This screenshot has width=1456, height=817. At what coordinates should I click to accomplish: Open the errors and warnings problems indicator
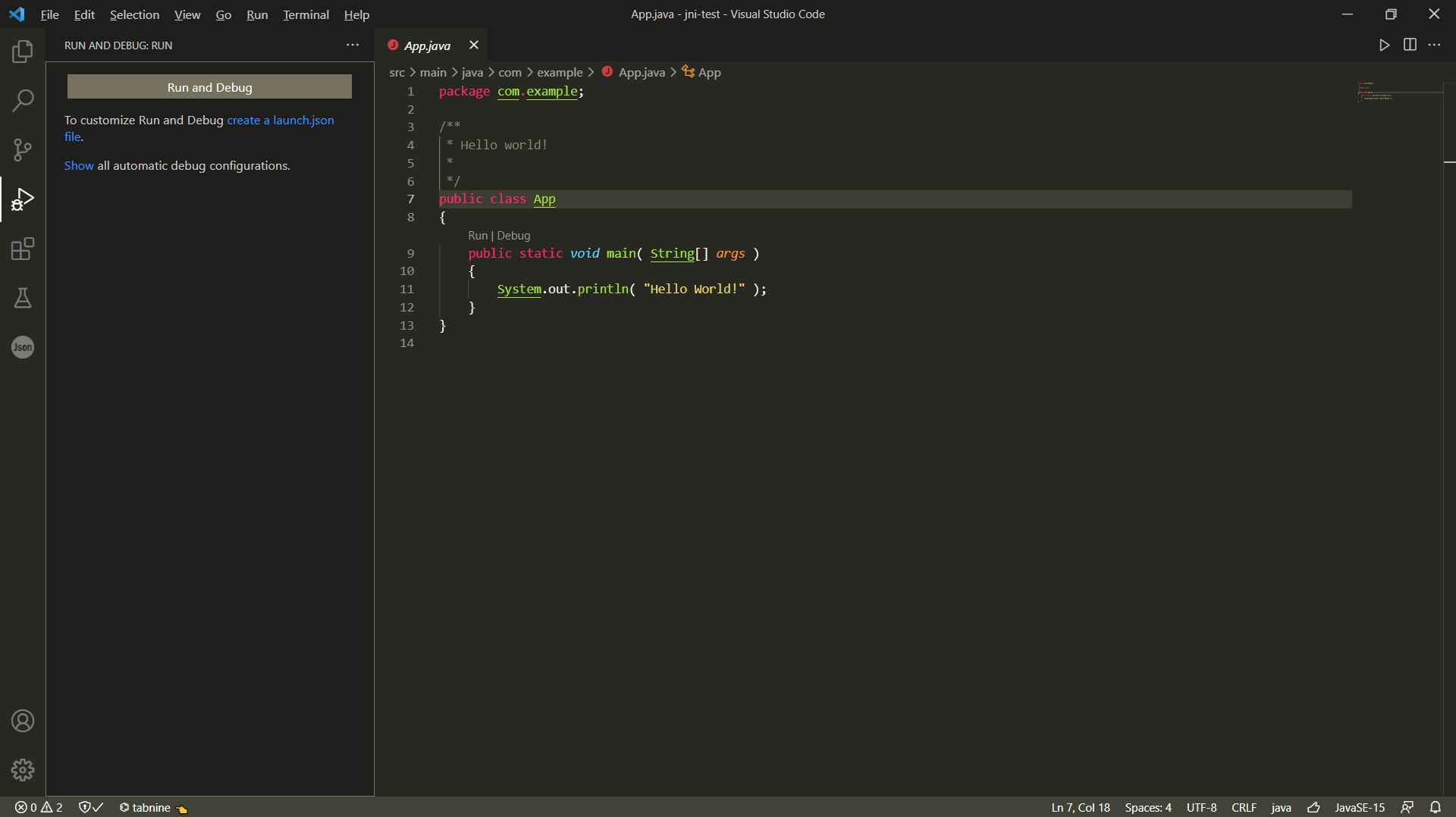[x=39, y=807]
